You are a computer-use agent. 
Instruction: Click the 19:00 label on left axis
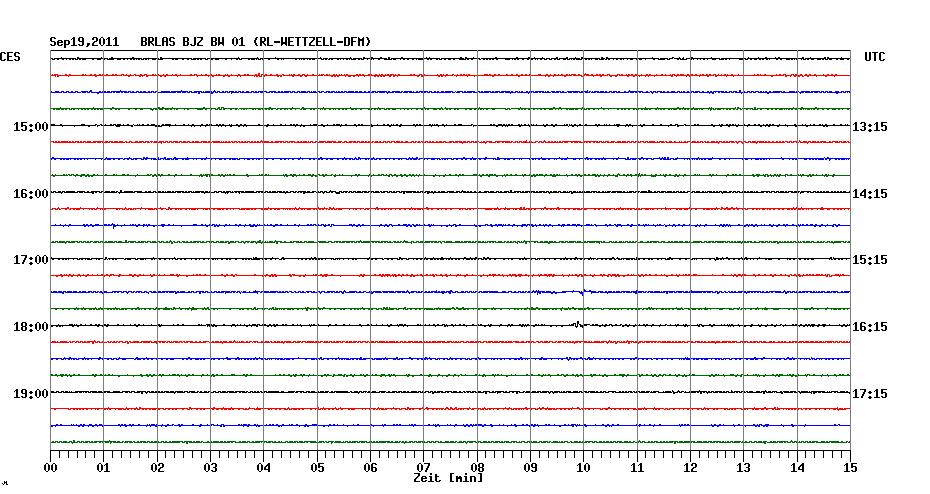pos(31,393)
